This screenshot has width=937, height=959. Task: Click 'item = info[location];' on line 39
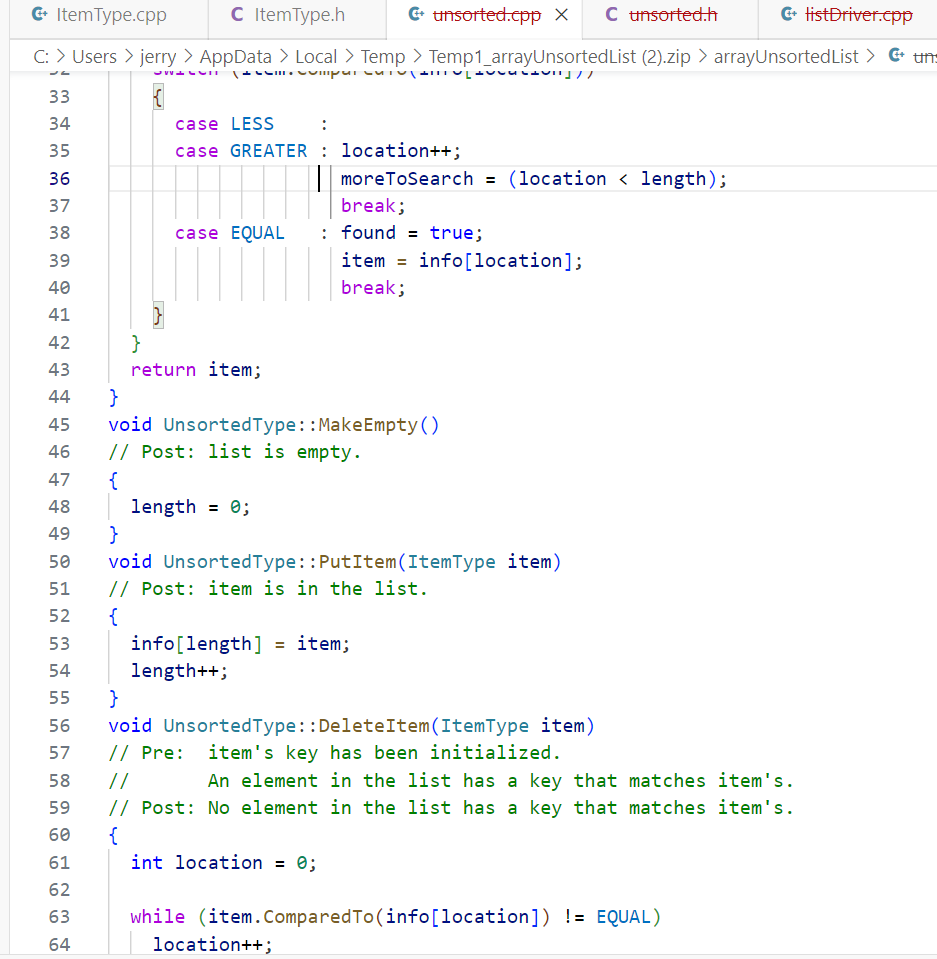tap(461, 261)
